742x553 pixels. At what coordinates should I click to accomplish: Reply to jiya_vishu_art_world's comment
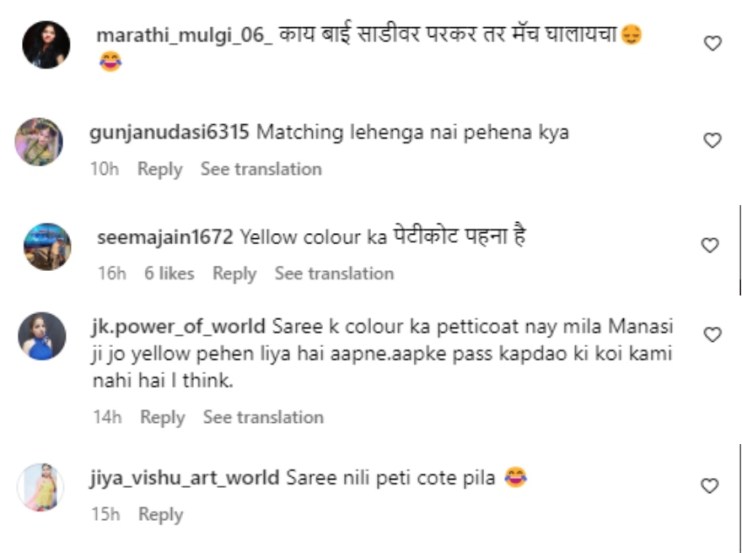(x=160, y=514)
